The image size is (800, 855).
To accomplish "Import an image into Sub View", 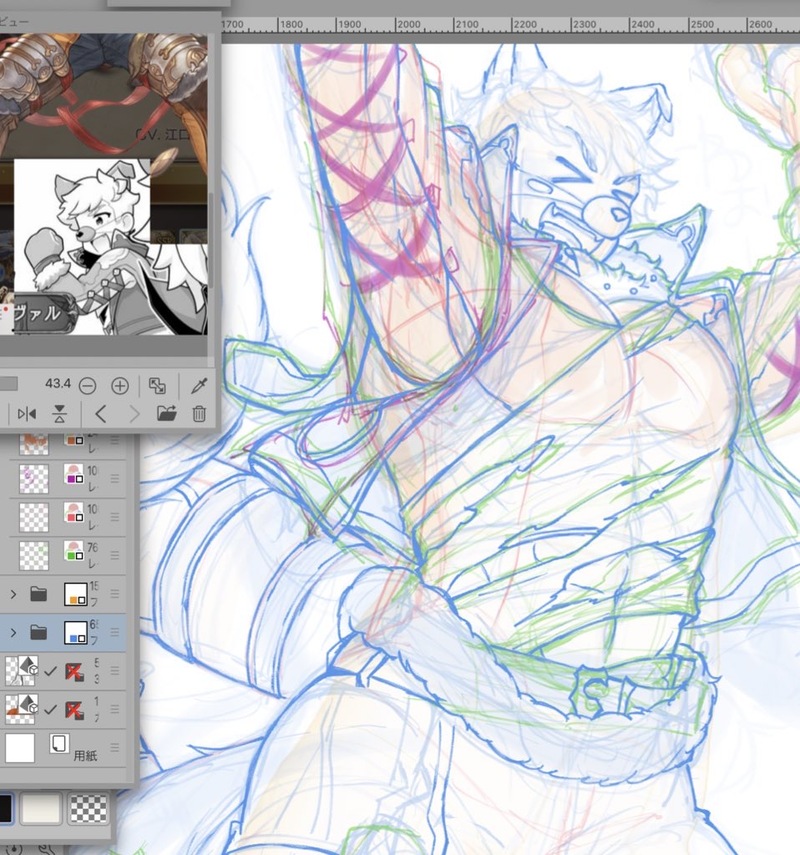I will 166,414.
